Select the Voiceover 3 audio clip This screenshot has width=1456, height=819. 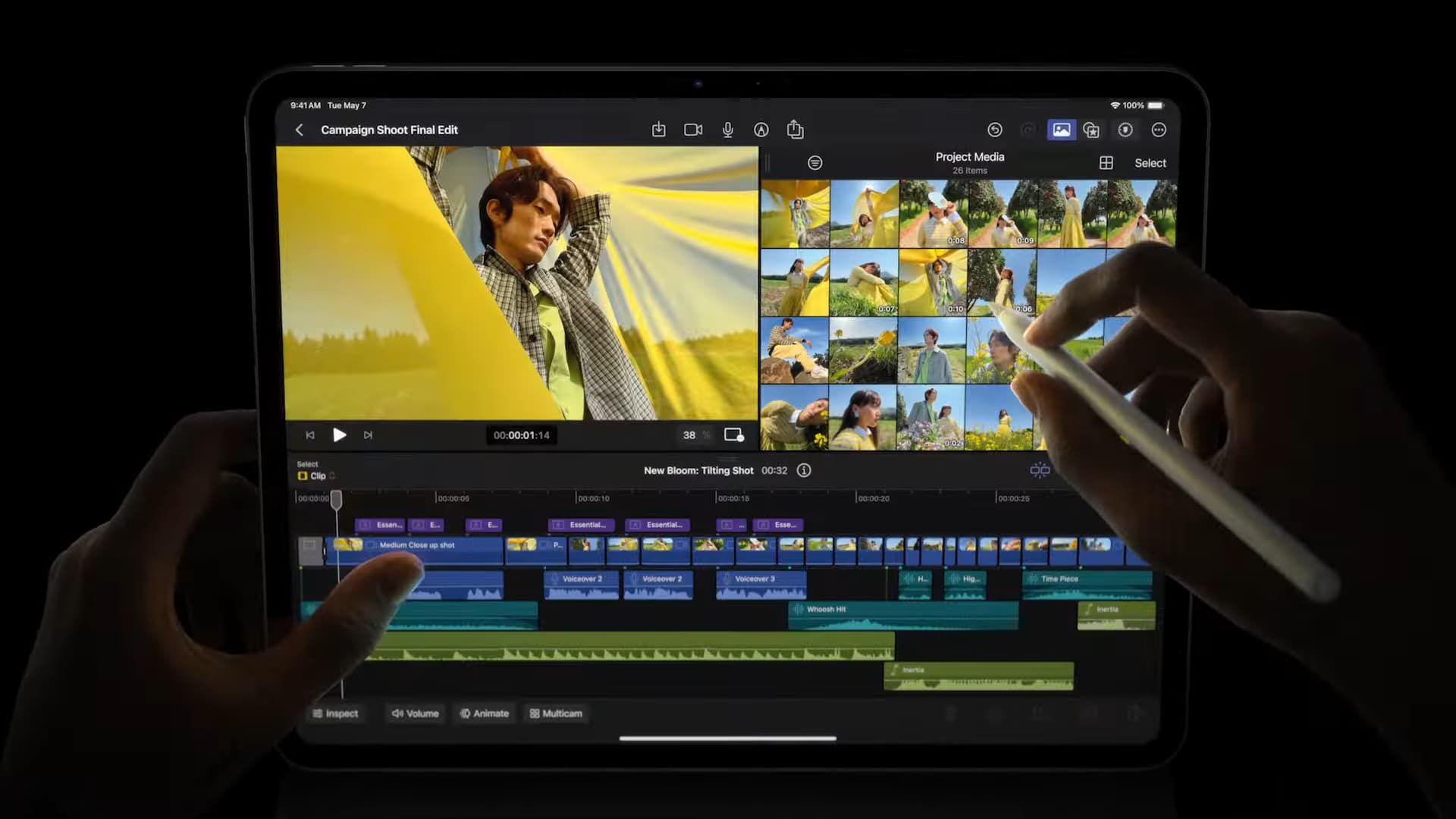pos(761,585)
